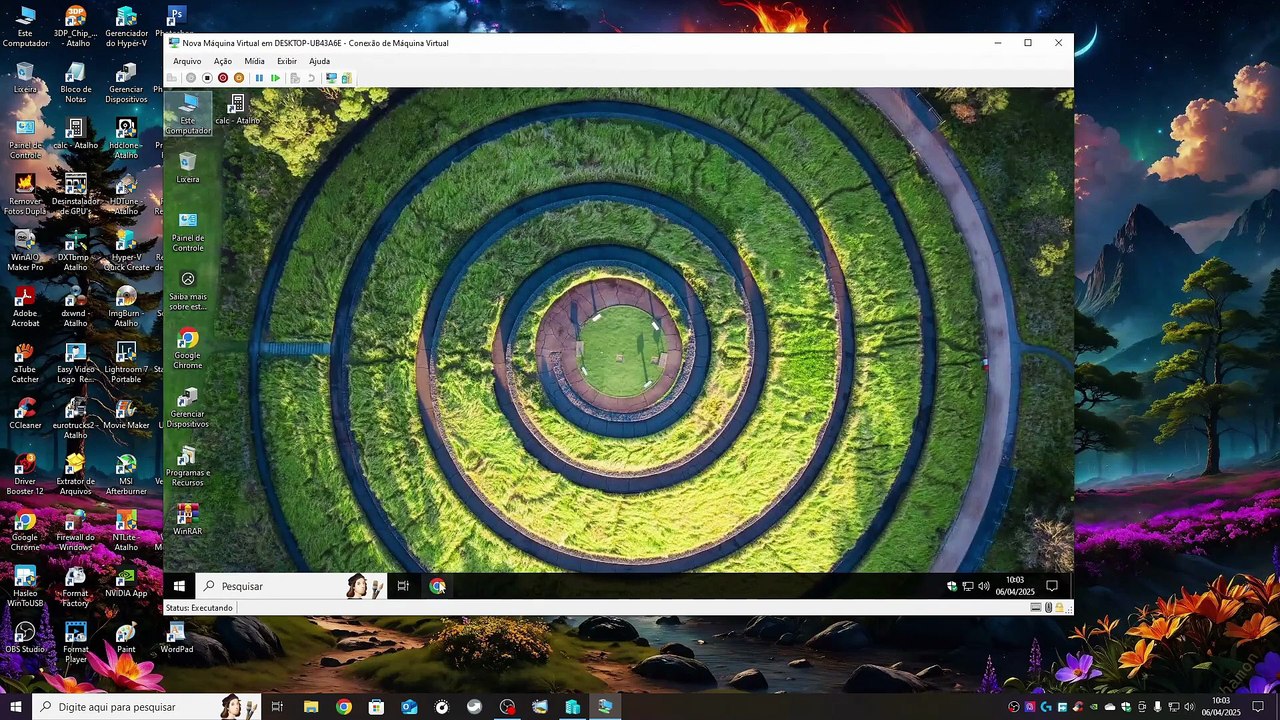
Task: Select host Bloco de Notas desktop icon
Action: [x=76, y=83]
